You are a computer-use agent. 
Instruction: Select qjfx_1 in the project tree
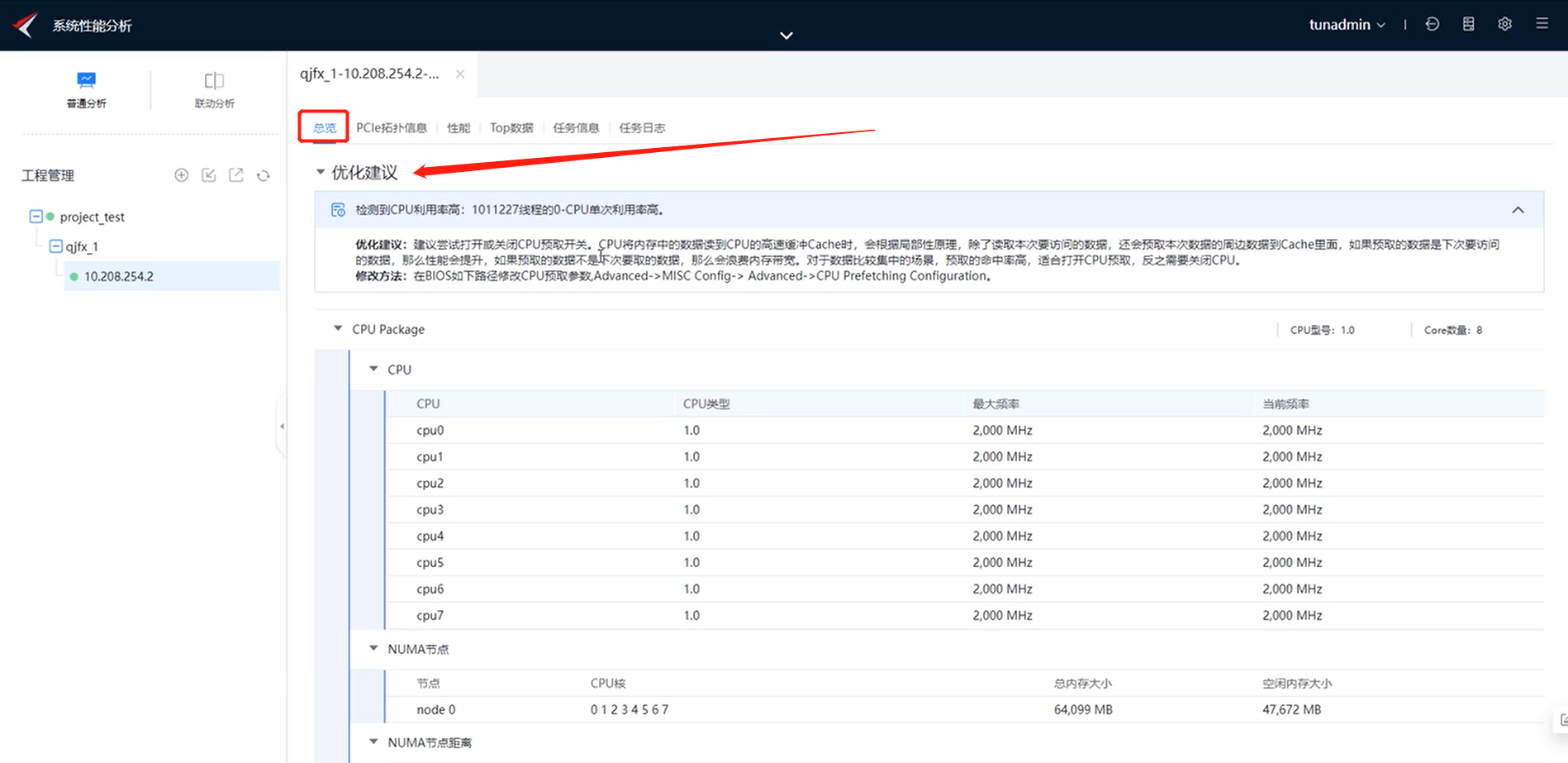(x=82, y=246)
